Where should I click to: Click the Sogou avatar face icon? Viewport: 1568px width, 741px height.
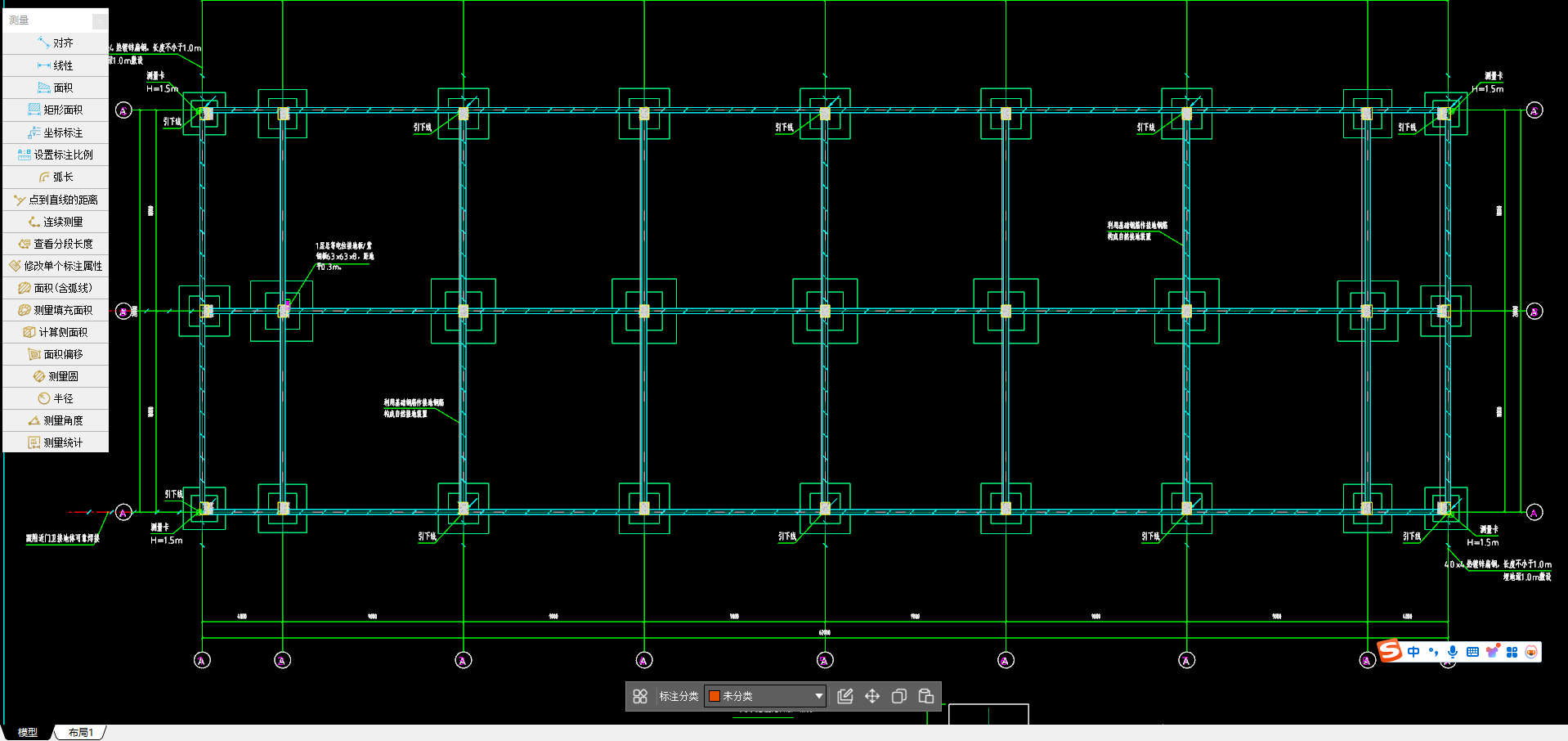coord(1531,652)
